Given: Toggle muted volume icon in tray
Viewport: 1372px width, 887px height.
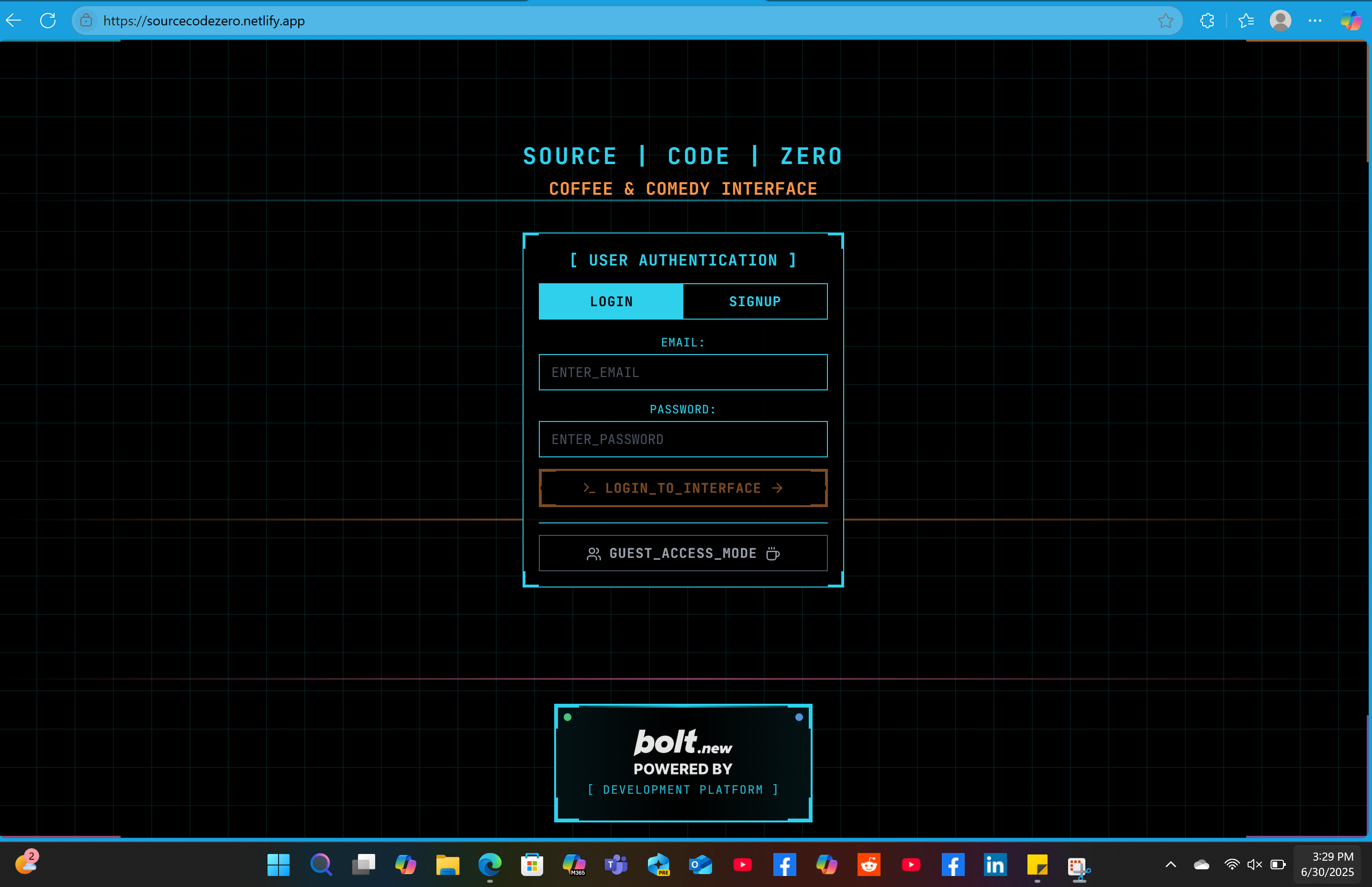Looking at the screenshot, I should [x=1254, y=865].
